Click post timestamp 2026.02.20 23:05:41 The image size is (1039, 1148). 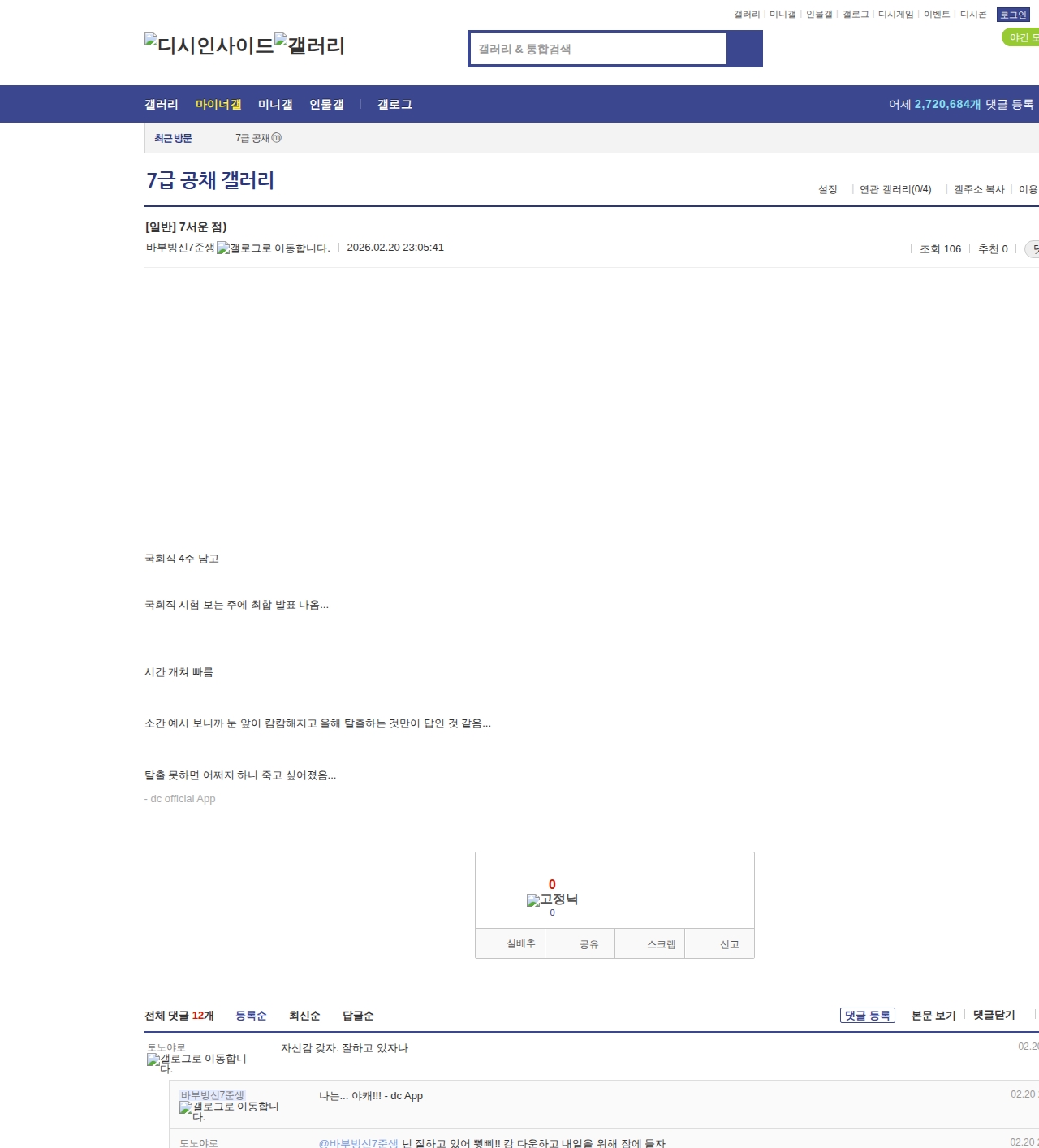coord(395,248)
